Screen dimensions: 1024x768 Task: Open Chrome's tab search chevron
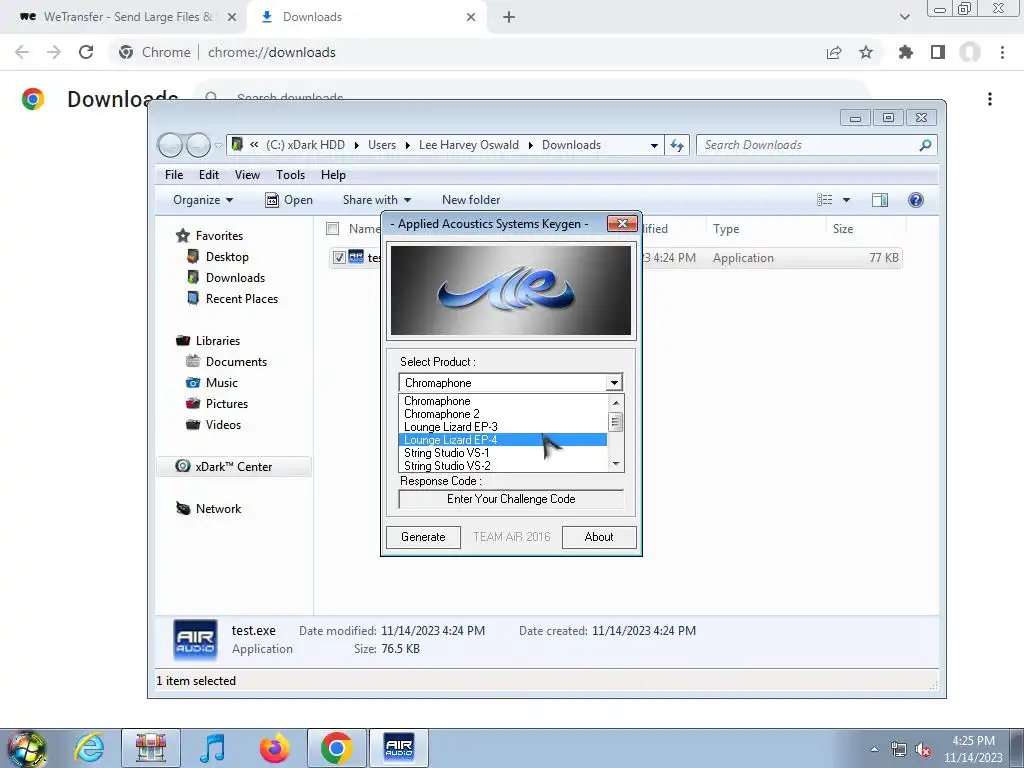click(904, 17)
